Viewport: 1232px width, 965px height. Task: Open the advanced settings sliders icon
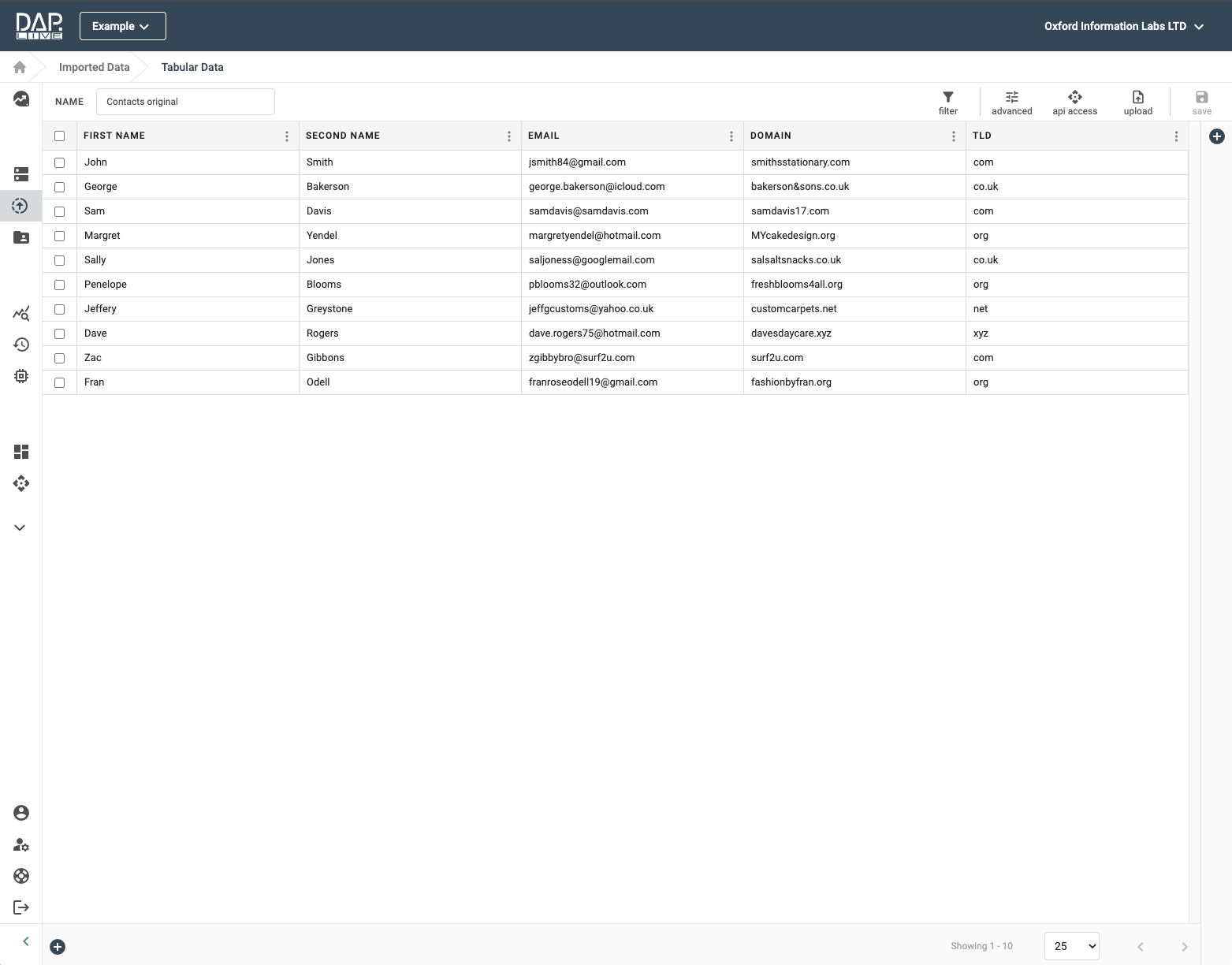coord(1011,98)
